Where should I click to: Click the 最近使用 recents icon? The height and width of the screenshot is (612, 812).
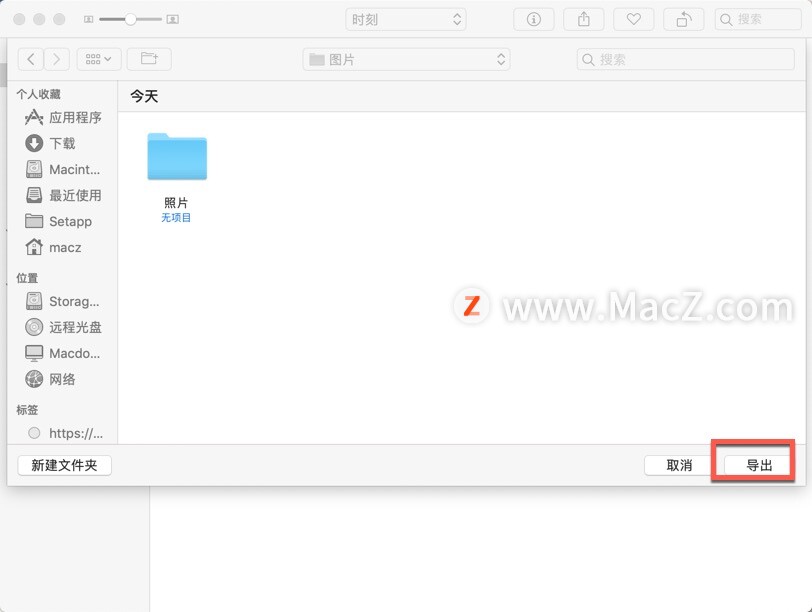[x=34, y=195]
